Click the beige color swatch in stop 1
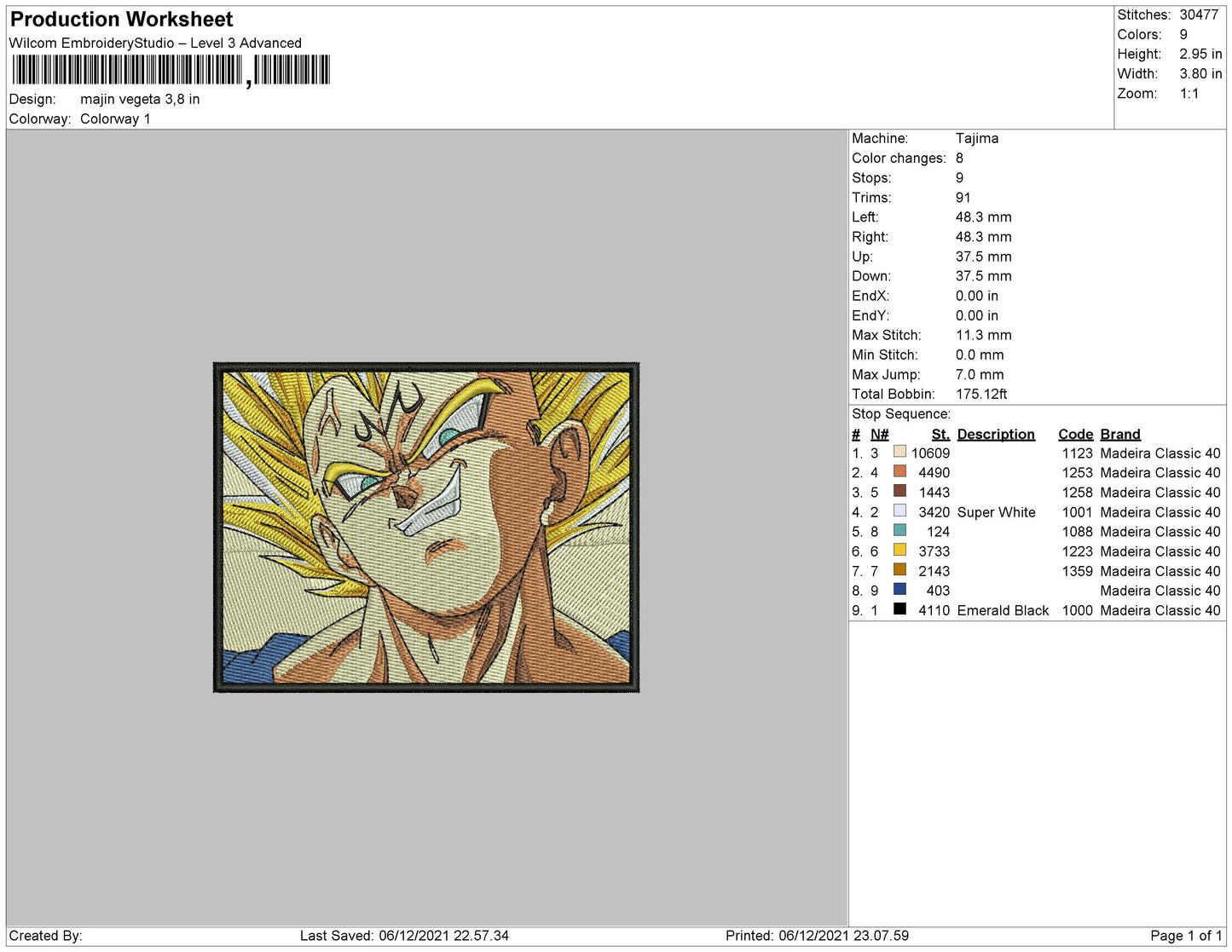The height and width of the screenshot is (952, 1232). (x=899, y=452)
